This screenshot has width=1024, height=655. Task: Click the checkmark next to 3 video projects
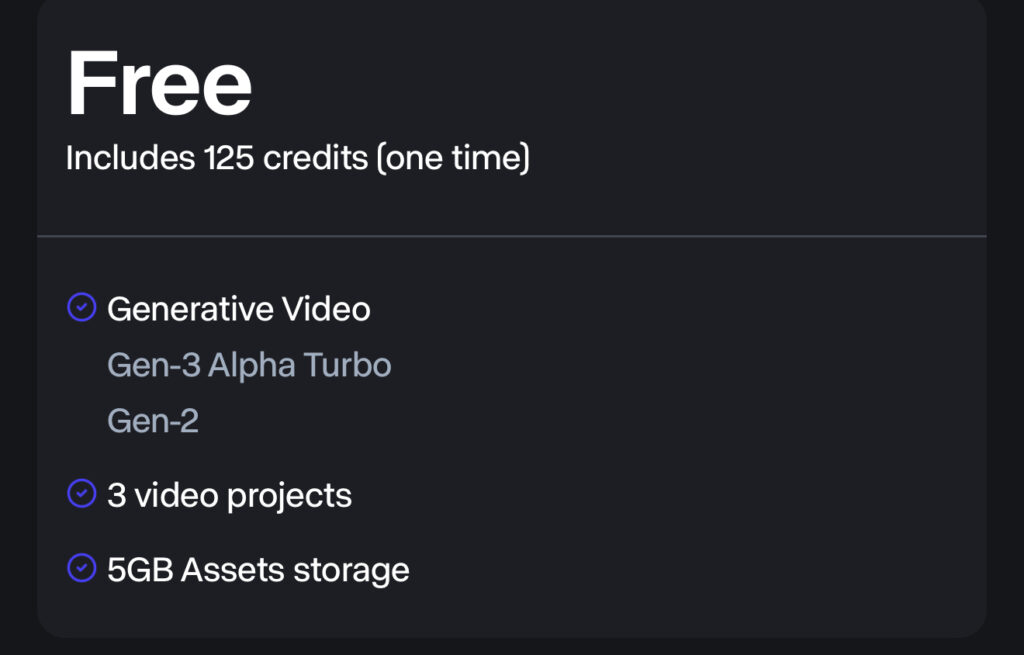[x=80, y=494]
